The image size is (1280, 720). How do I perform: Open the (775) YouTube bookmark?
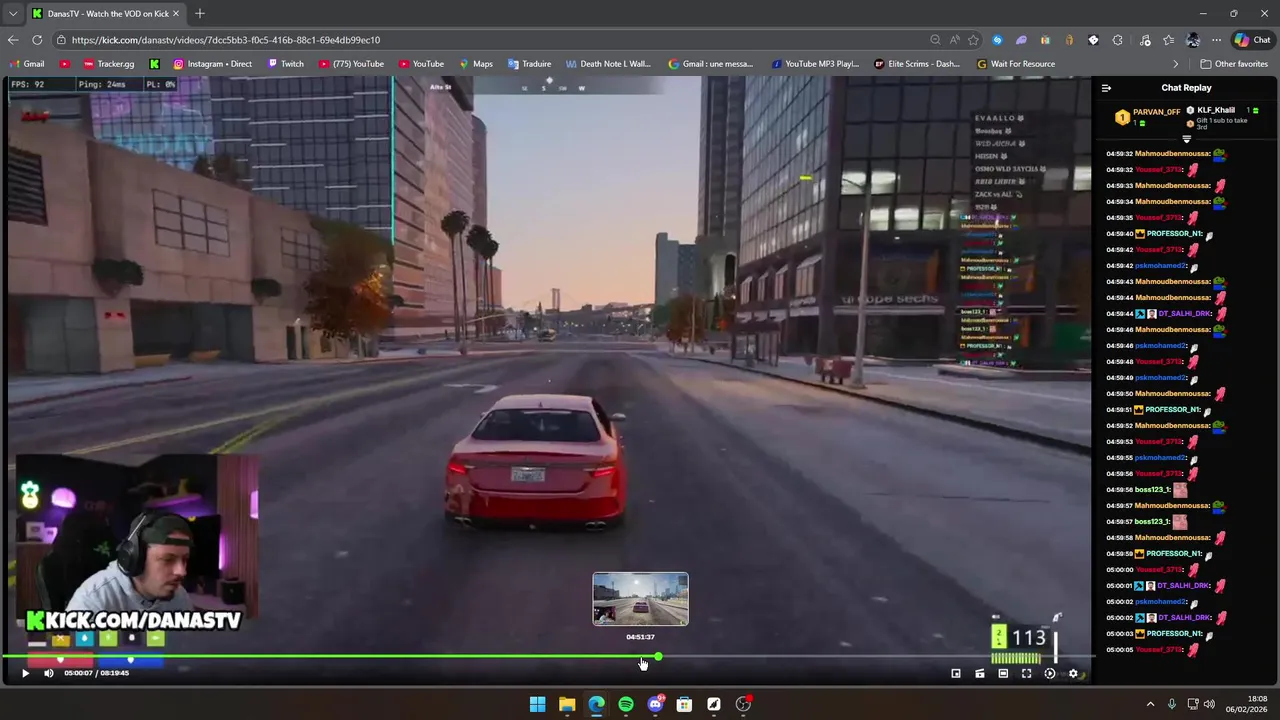point(350,64)
